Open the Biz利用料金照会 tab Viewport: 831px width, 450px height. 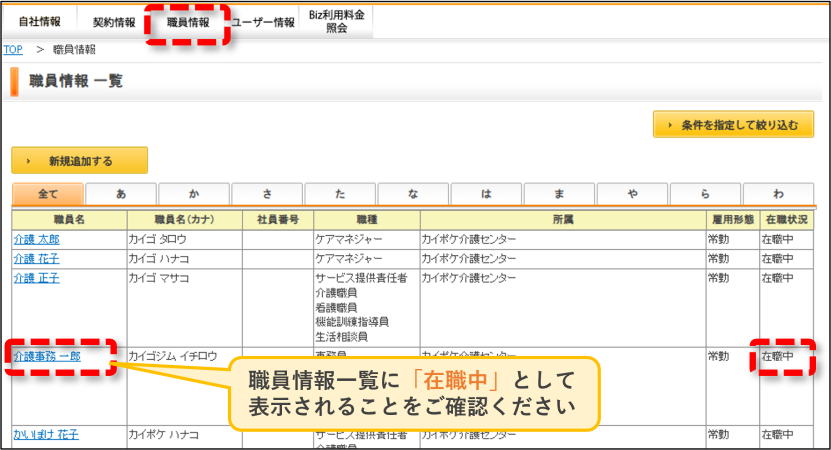(337, 22)
